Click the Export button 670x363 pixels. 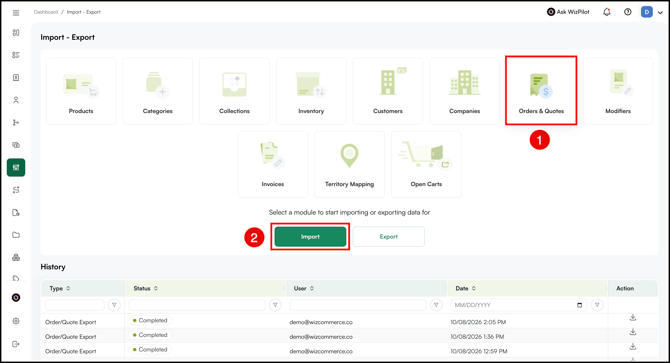tap(389, 237)
